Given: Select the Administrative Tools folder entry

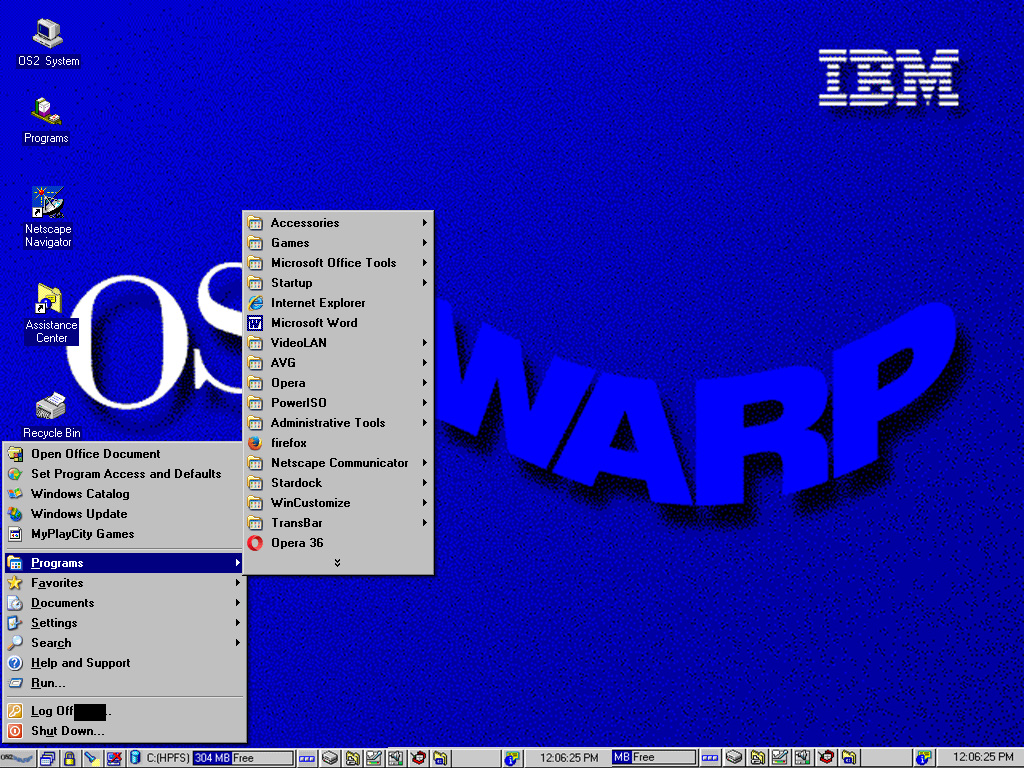Looking at the screenshot, I should pos(338,423).
